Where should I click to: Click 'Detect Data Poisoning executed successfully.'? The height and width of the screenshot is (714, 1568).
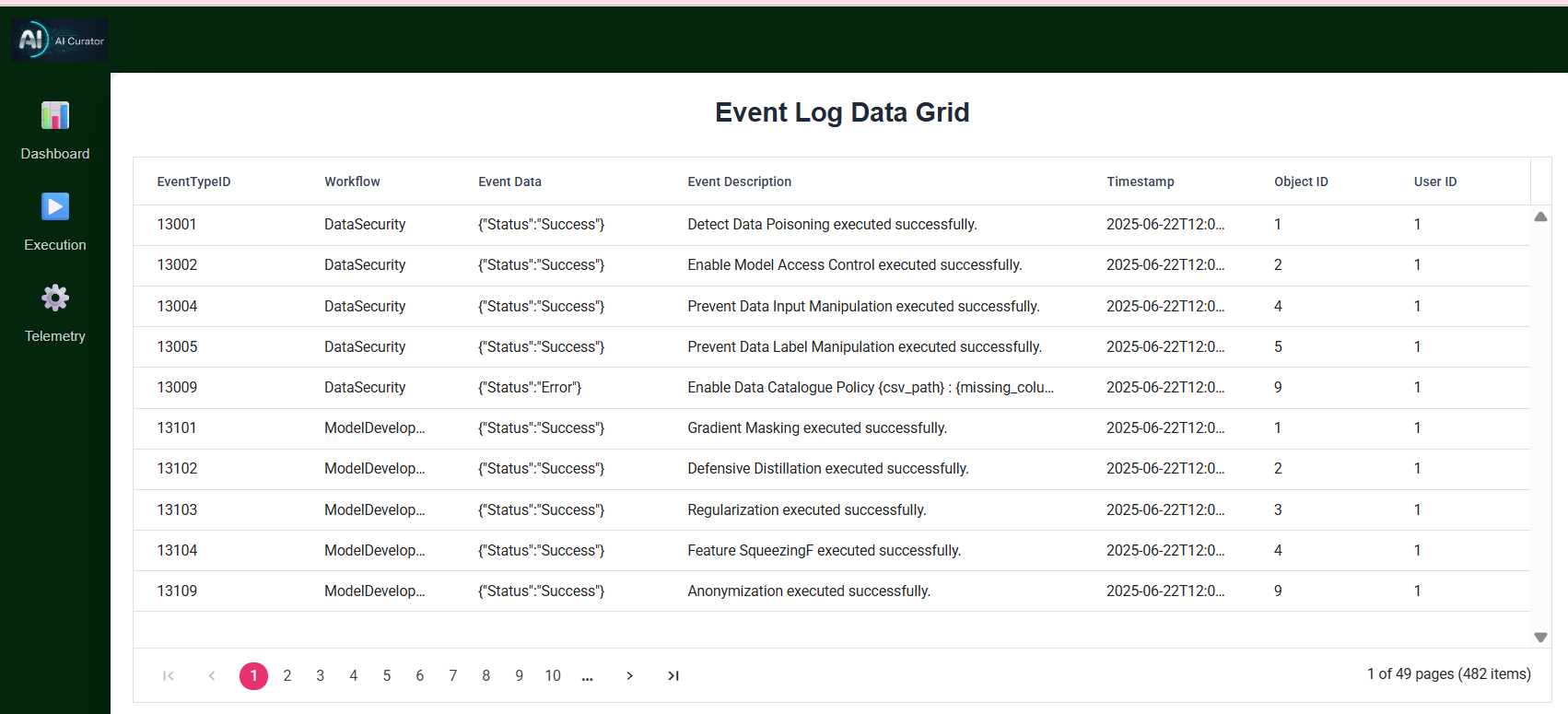coord(832,224)
